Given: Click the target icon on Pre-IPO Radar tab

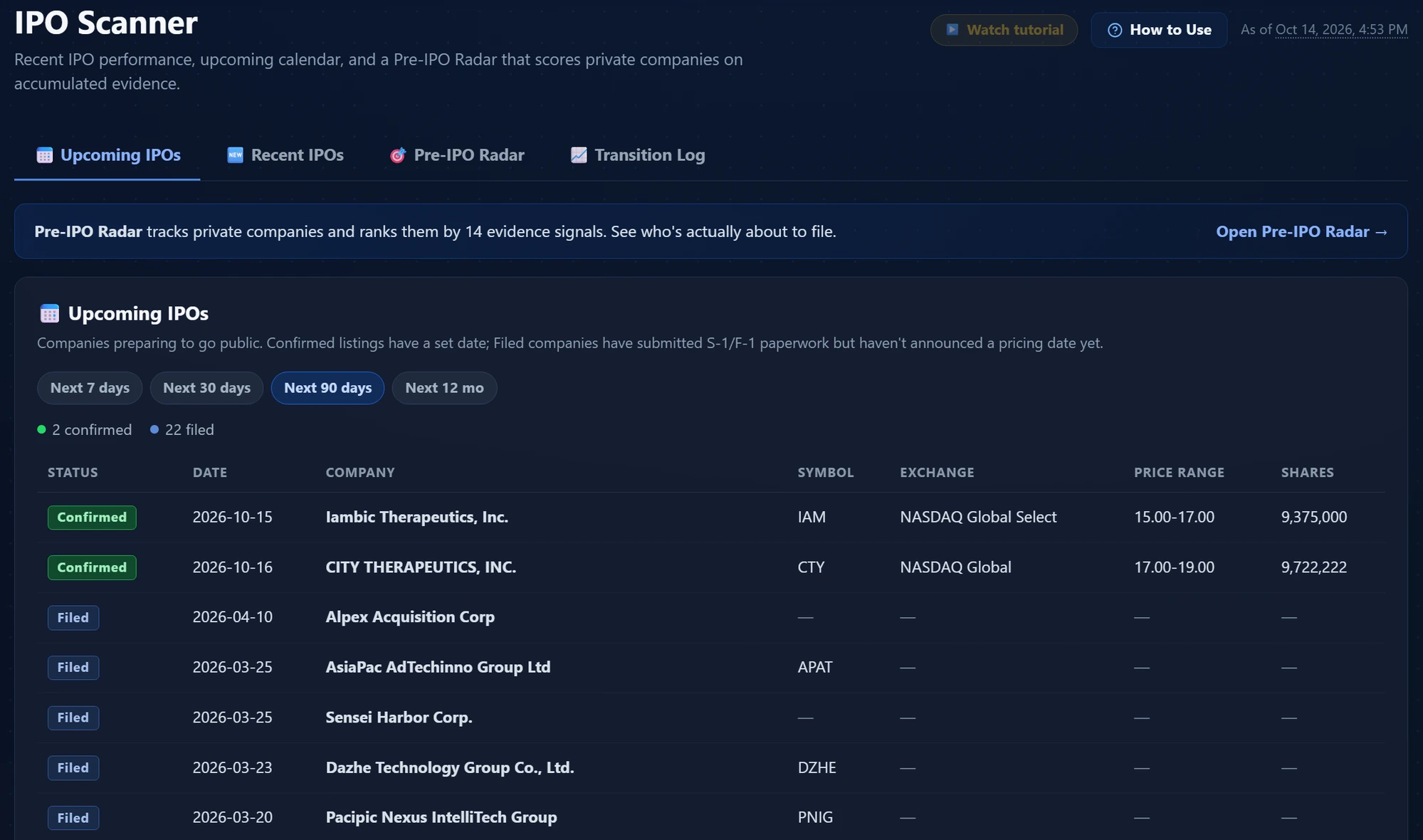Looking at the screenshot, I should [x=398, y=155].
